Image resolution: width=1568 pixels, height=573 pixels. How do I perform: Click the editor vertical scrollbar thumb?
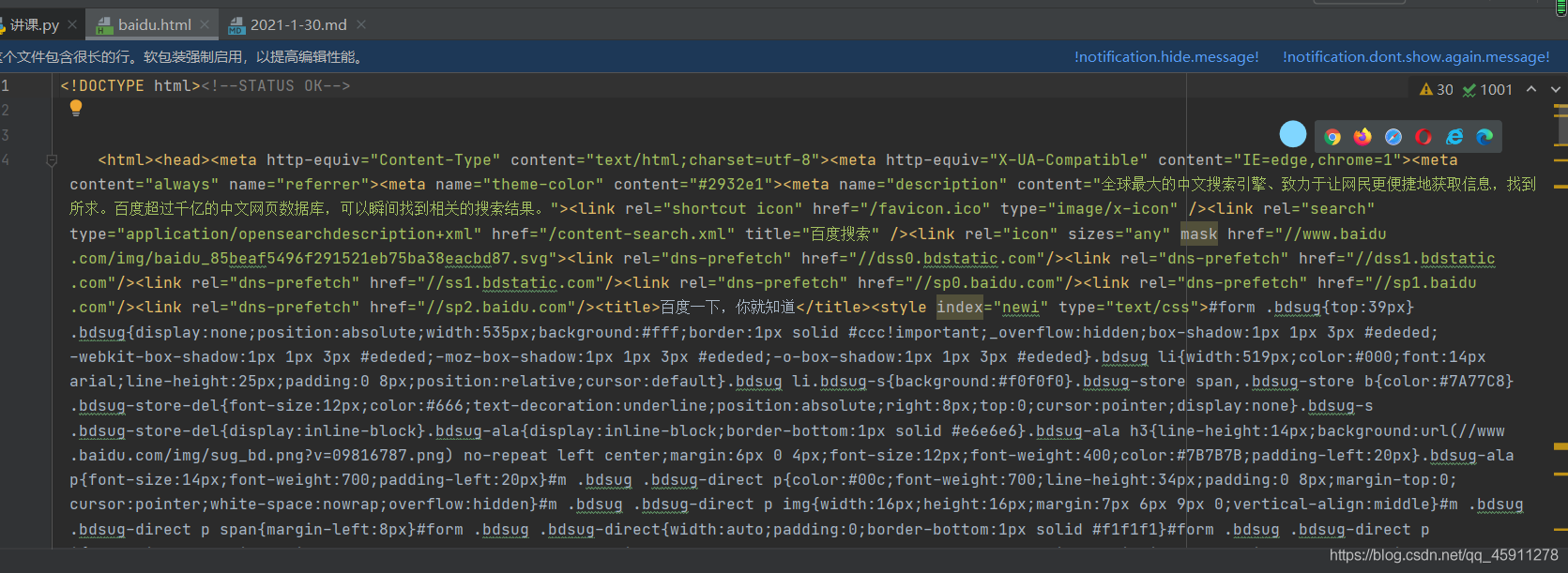click(x=1561, y=124)
